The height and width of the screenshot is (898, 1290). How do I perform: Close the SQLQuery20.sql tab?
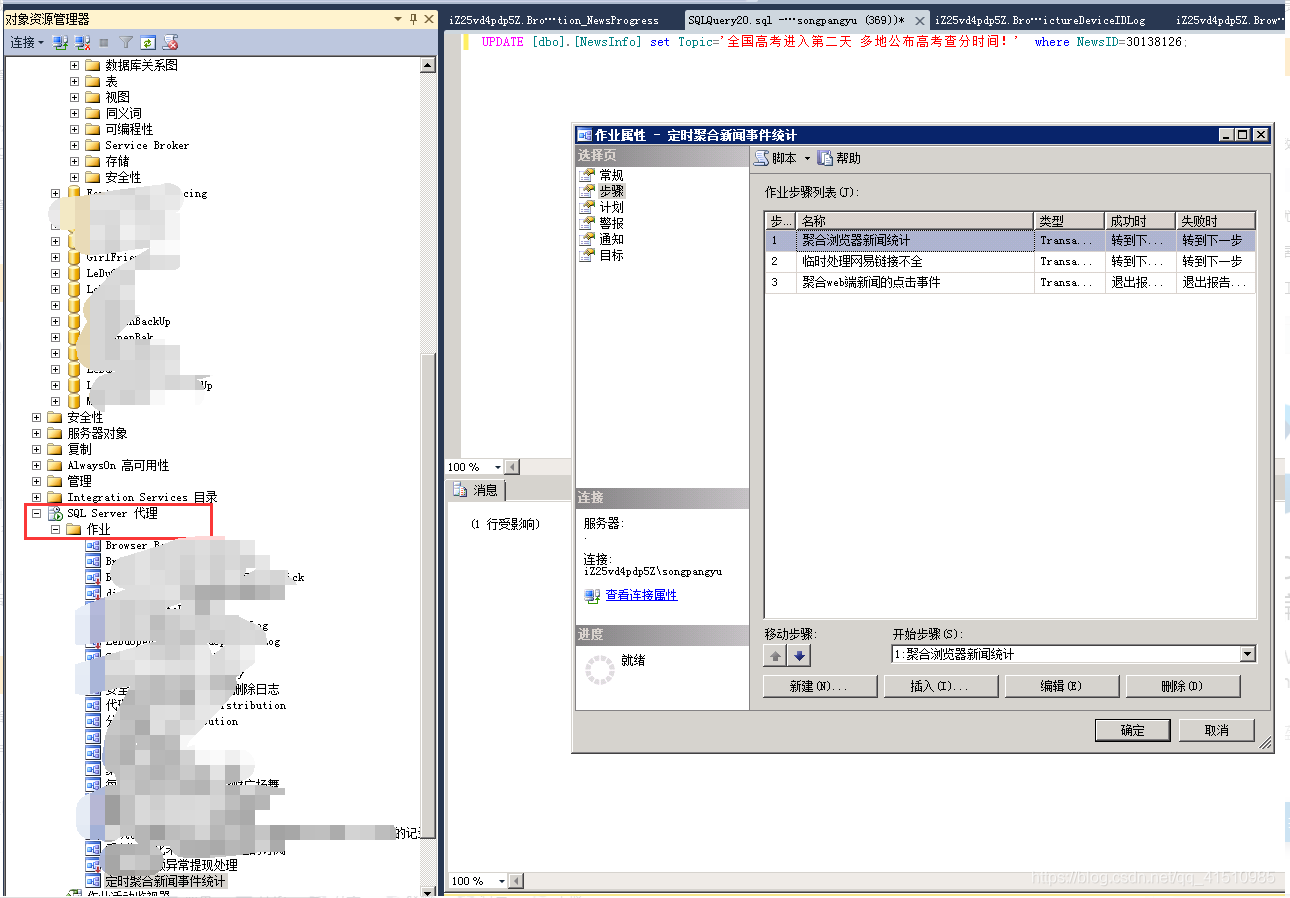[x=920, y=20]
